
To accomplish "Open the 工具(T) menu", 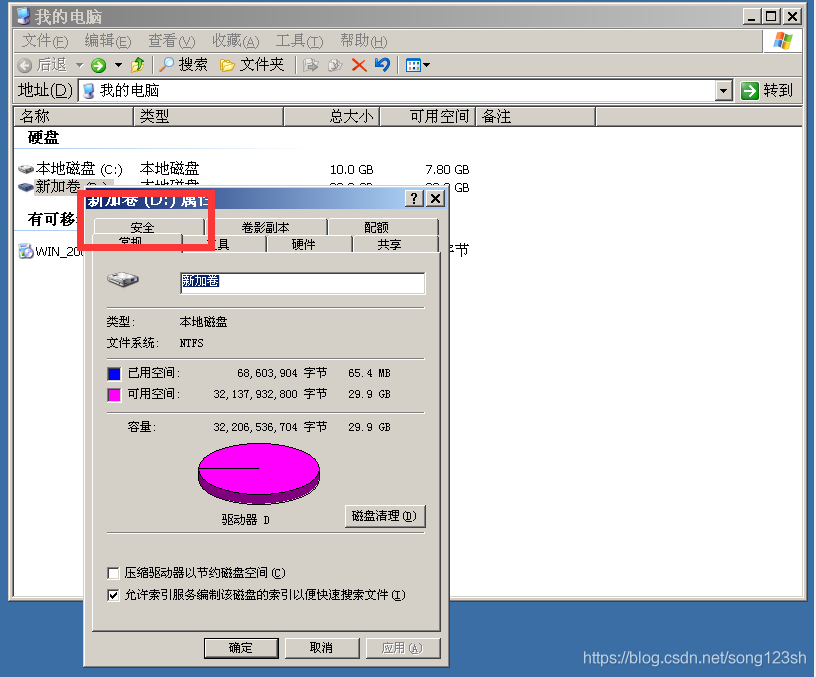I will (x=299, y=41).
